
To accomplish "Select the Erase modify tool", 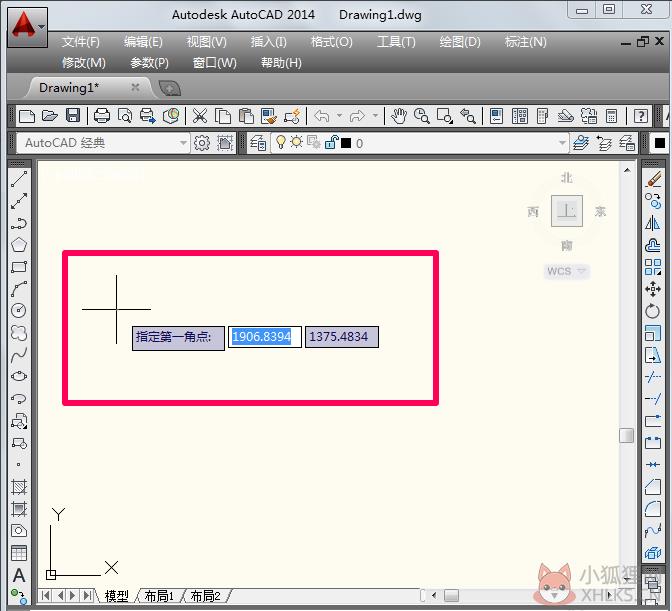I will point(653,179).
